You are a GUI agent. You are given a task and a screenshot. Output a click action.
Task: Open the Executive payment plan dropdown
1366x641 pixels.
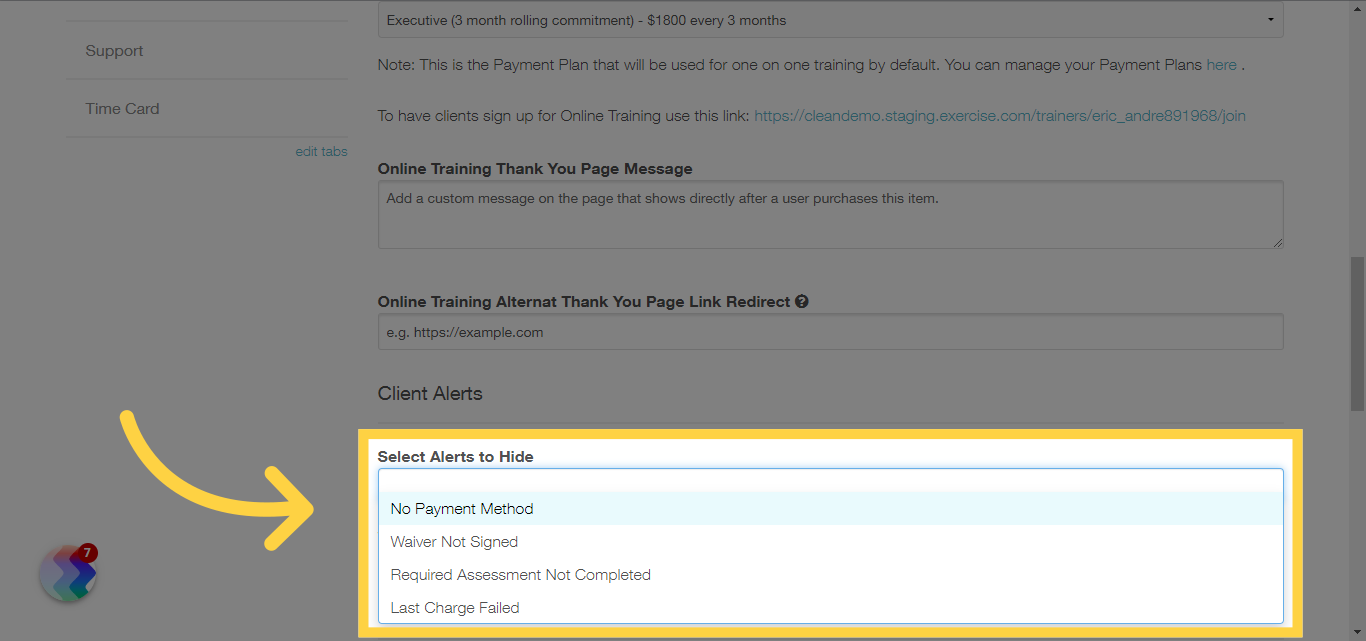[x=830, y=19]
